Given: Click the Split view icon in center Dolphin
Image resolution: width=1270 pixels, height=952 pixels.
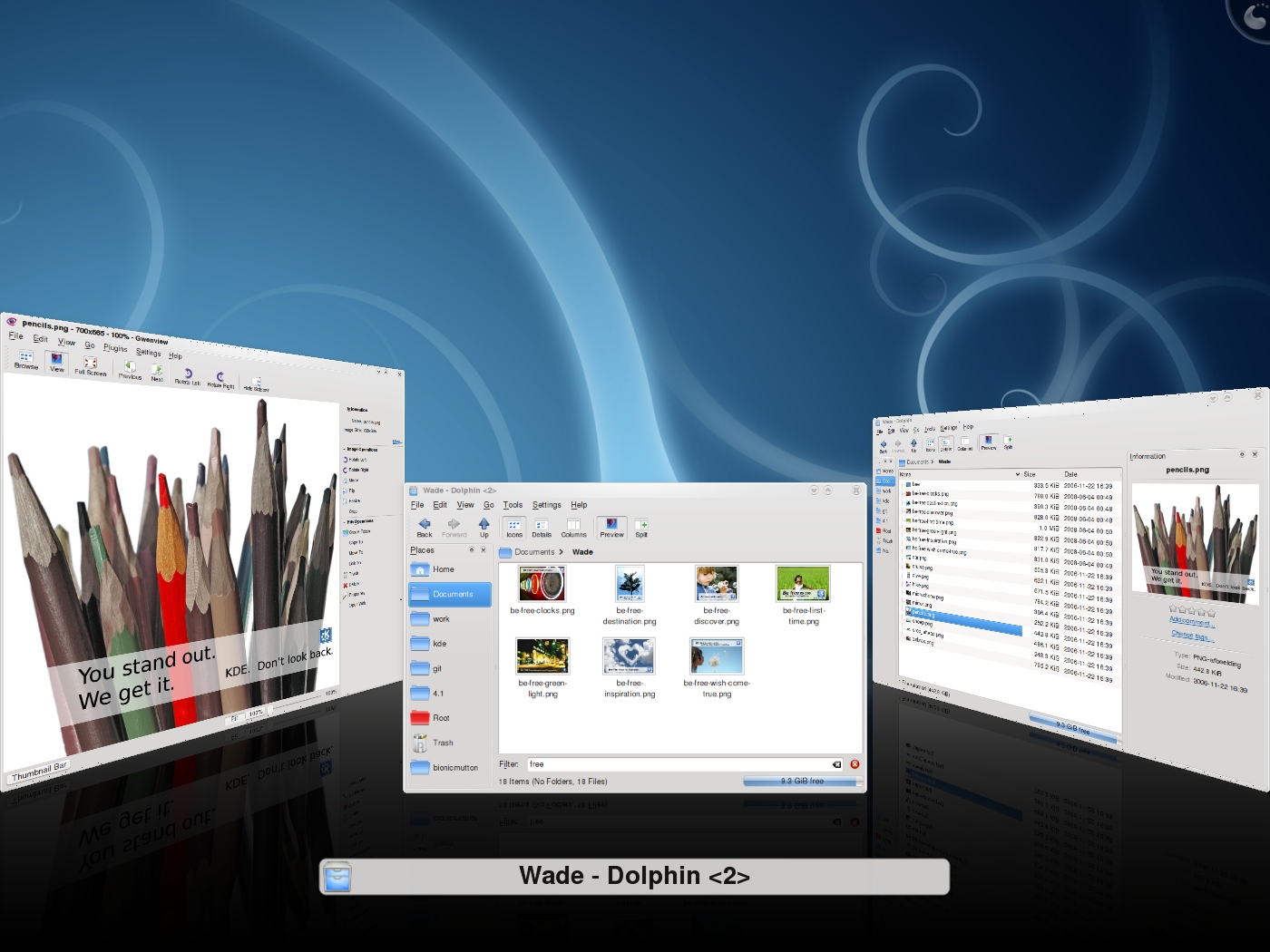Looking at the screenshot, I should (641, 527).
